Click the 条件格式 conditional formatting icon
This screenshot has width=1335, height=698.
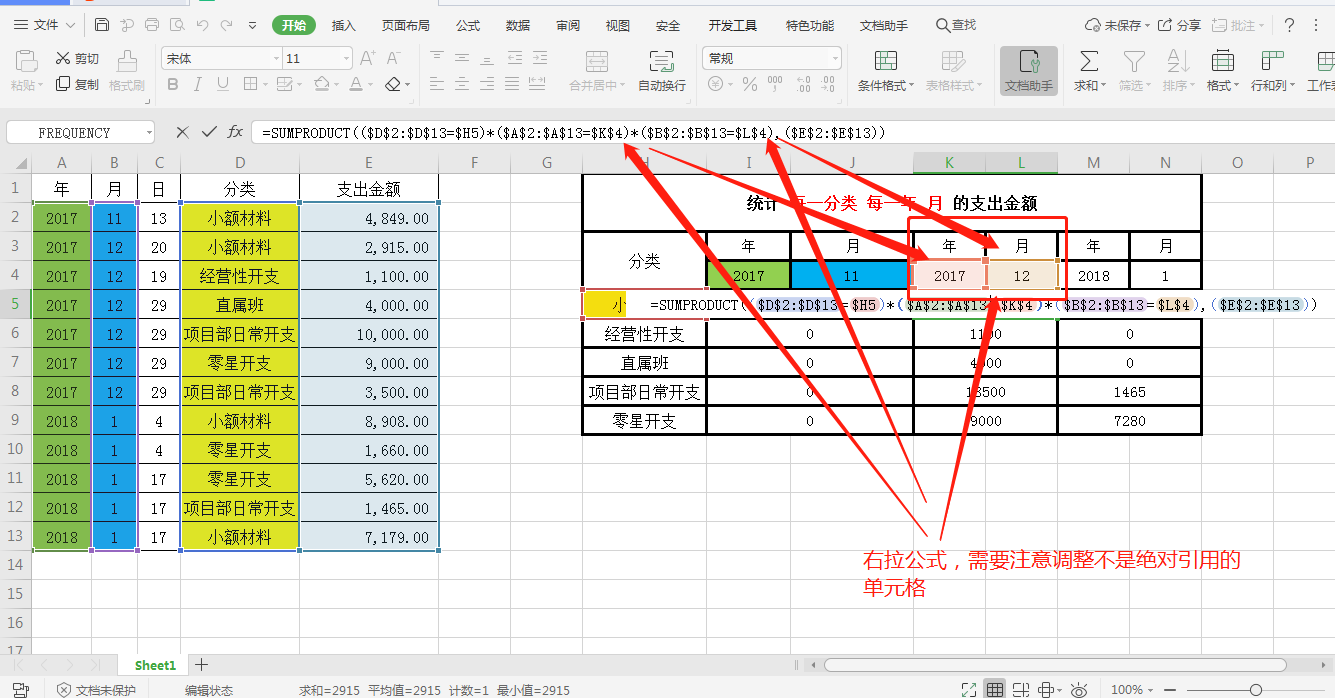click(885, 62)
